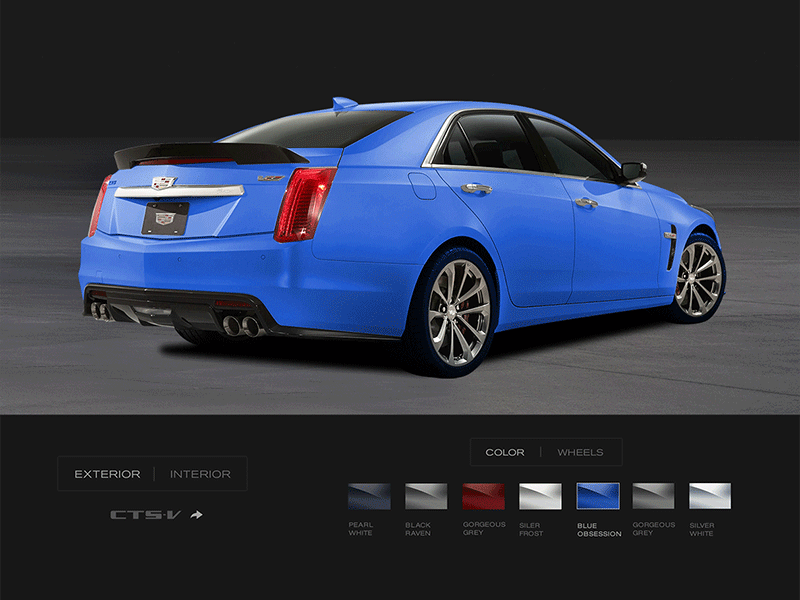Open the Wheels options tab
800x600 pixels.
point(580,452)
